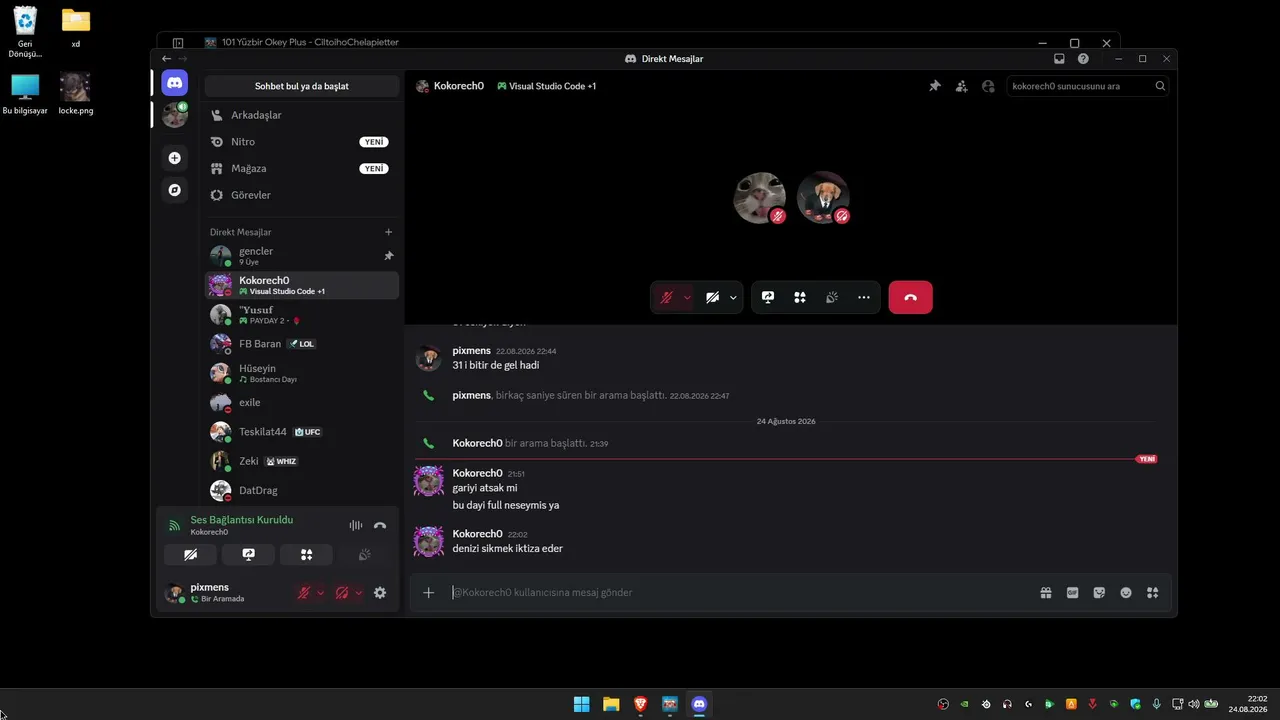The height and width of the screenshot is (720, 1280).
Task: Open the soundboard from the call controls bar
Action: coord(832,297)
